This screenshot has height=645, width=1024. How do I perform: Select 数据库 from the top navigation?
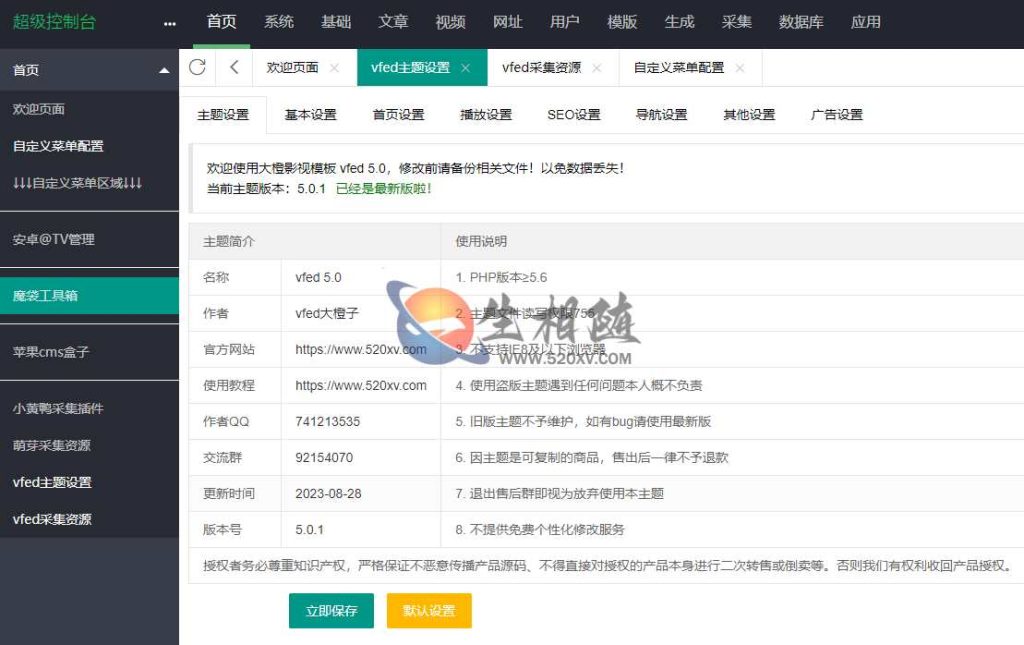[x=801, y=22]
